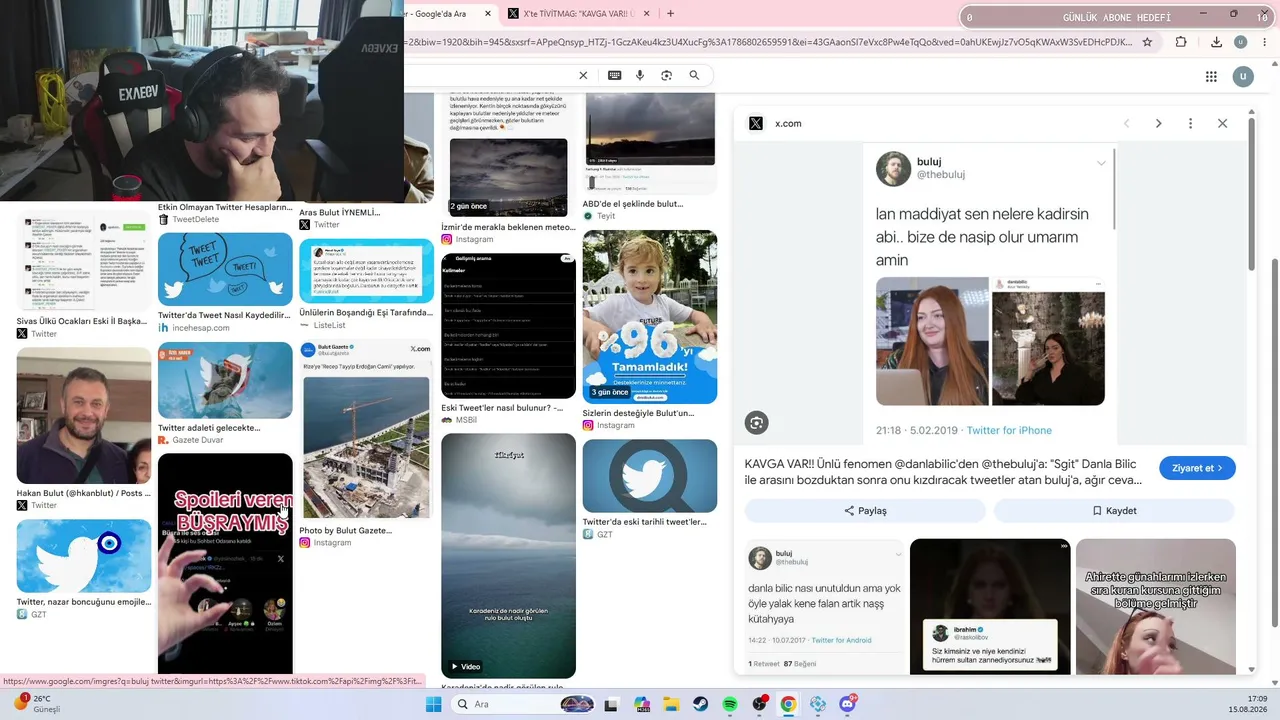Open the Karadeniz rulo bulut video thumbnail
The height and width of the screenshot is (720, 1280).
pos(508,555)
